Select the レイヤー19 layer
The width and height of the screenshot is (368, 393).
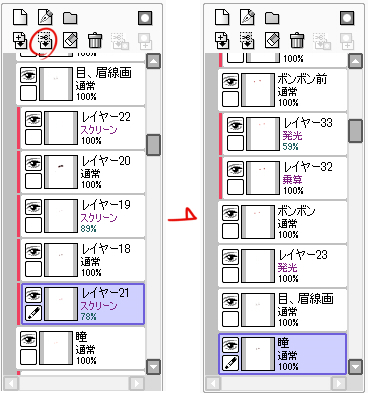coord(83,216)
